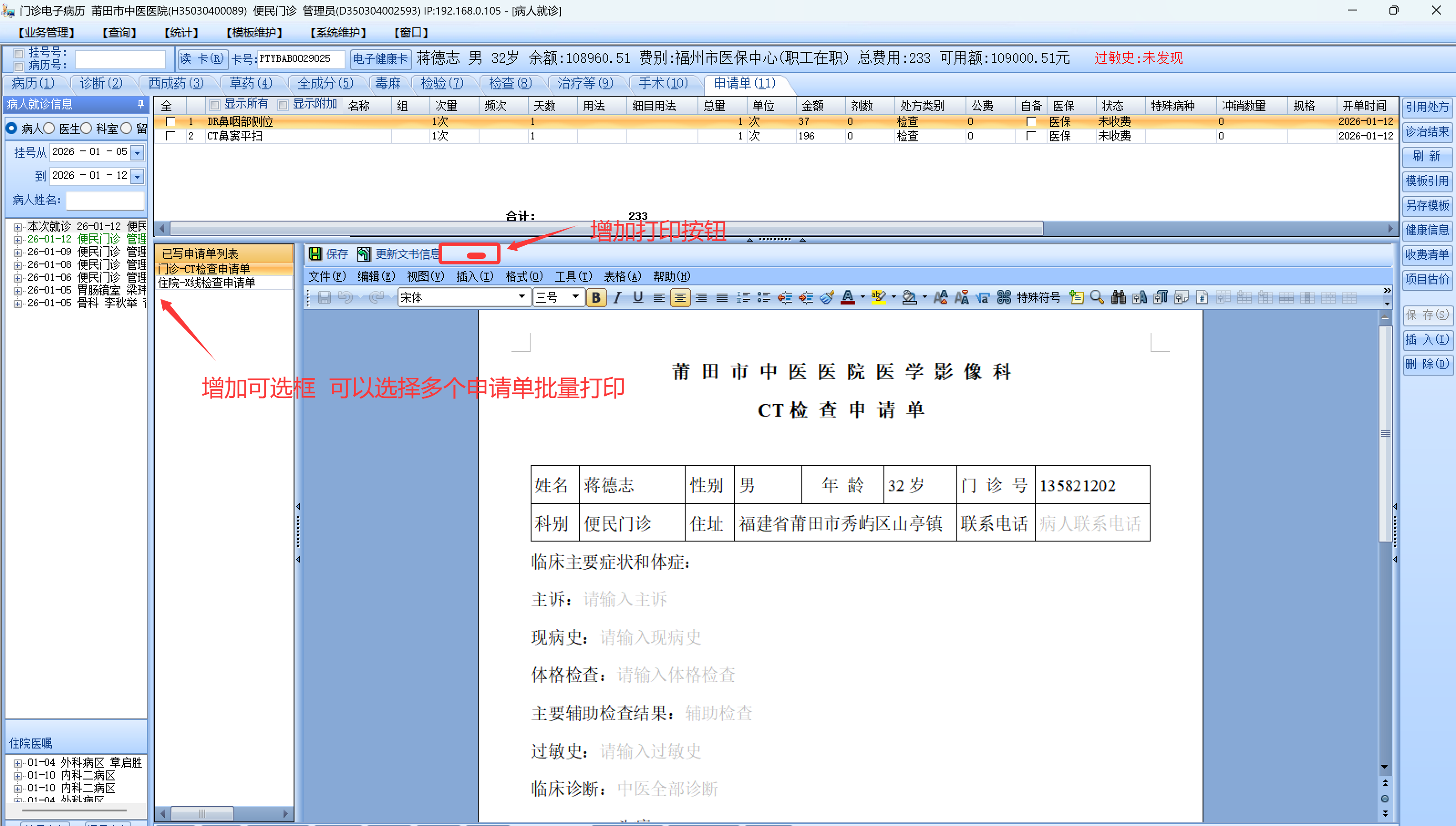Click the italic formatting icon
The image size is (1456, 826).
point(617,297)
